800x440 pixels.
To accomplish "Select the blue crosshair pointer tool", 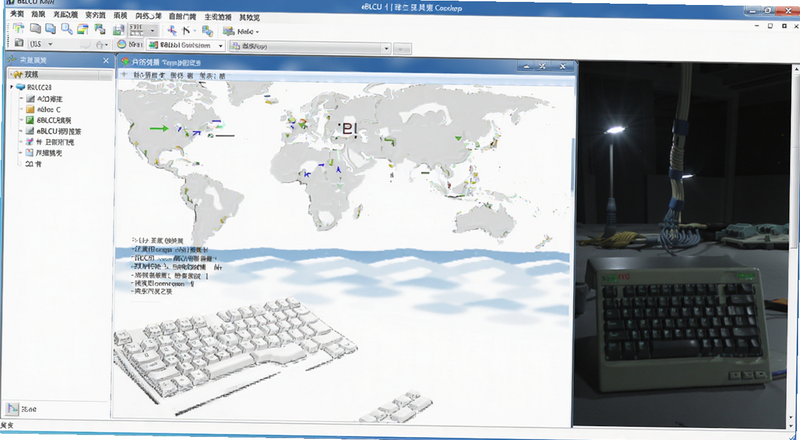I will [x=172, y=31].
